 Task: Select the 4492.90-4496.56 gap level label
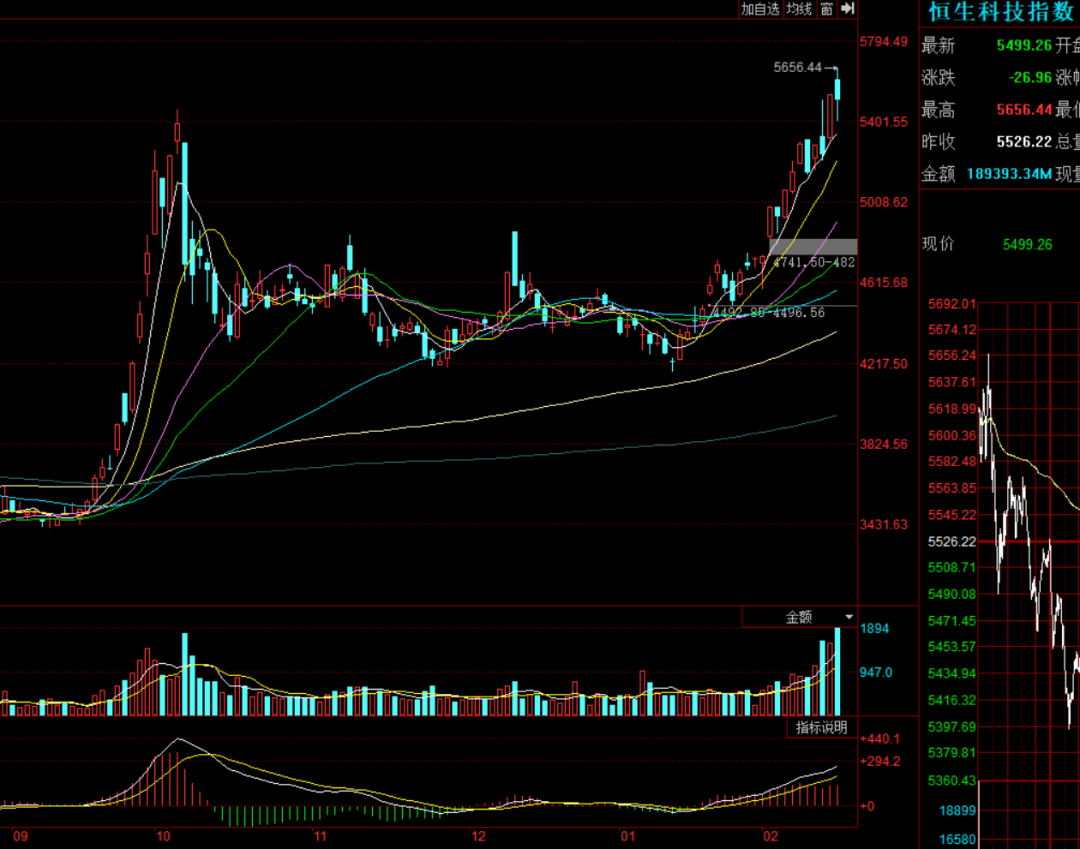tap(767, 313)
